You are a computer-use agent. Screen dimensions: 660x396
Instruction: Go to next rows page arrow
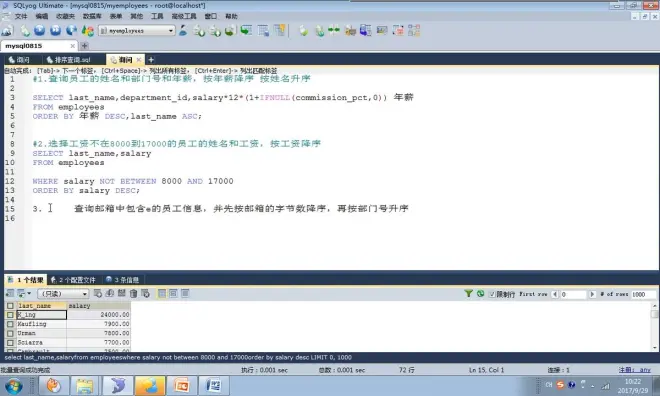592,294
